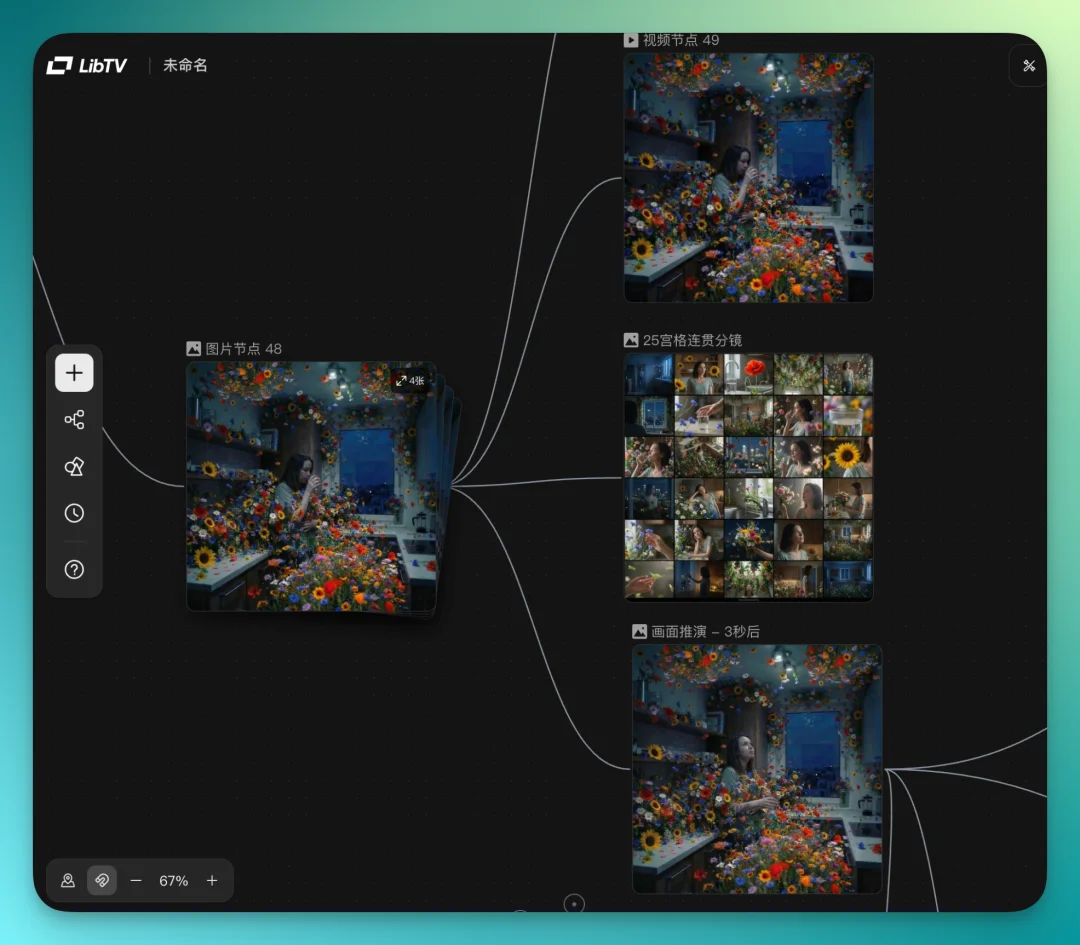Expand the 4张 image stack badge
This screenshot has height=945, width=1080.
point(410,381)
